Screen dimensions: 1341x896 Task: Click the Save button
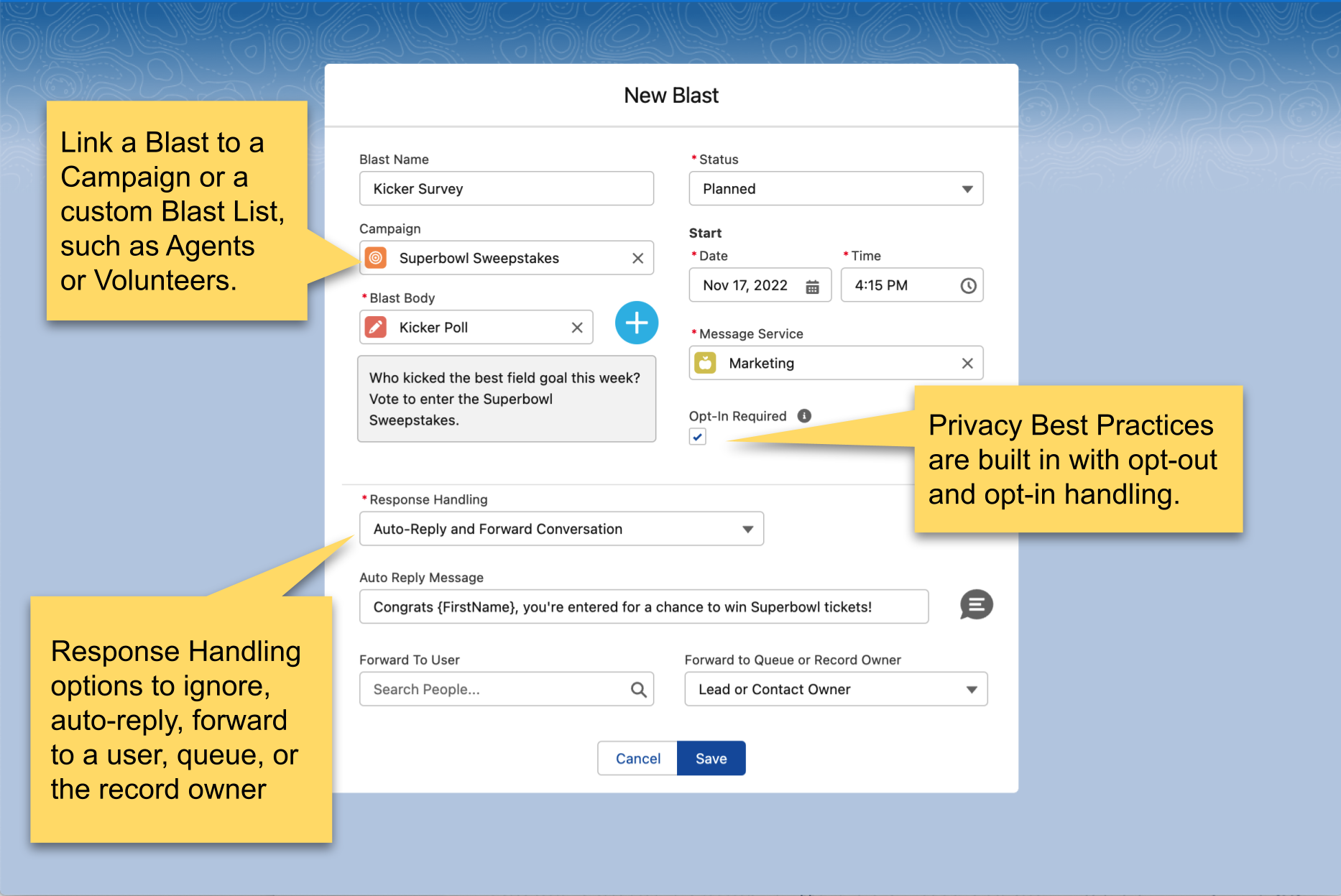pos(711,758)
